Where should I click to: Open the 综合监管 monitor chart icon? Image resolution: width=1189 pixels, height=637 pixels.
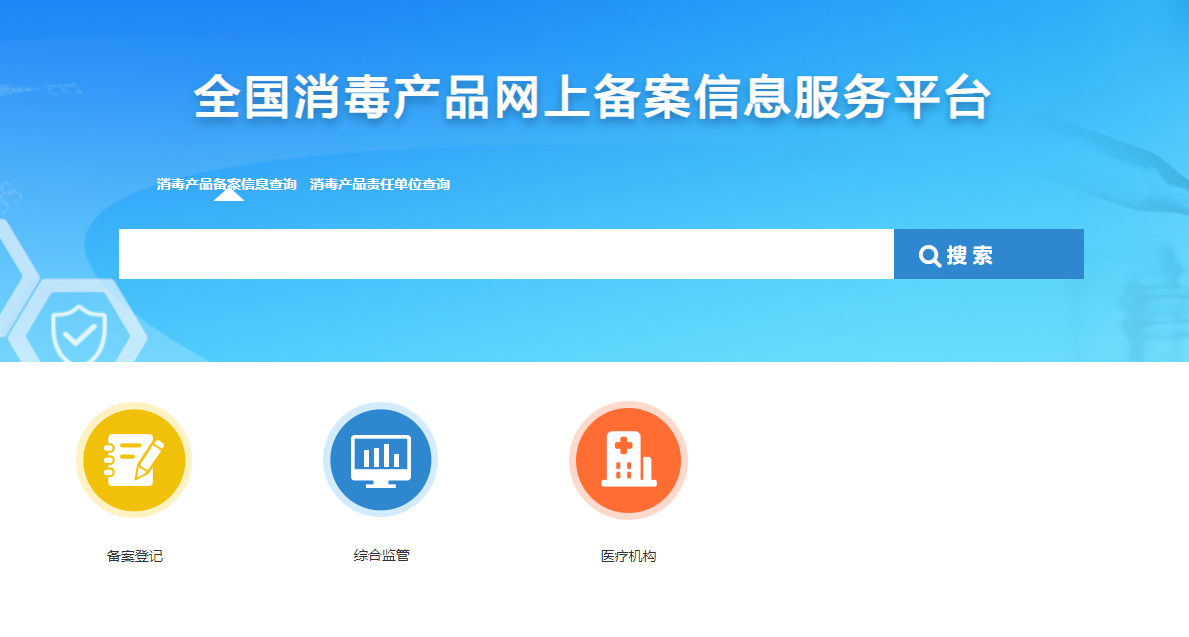click(381, 460)
